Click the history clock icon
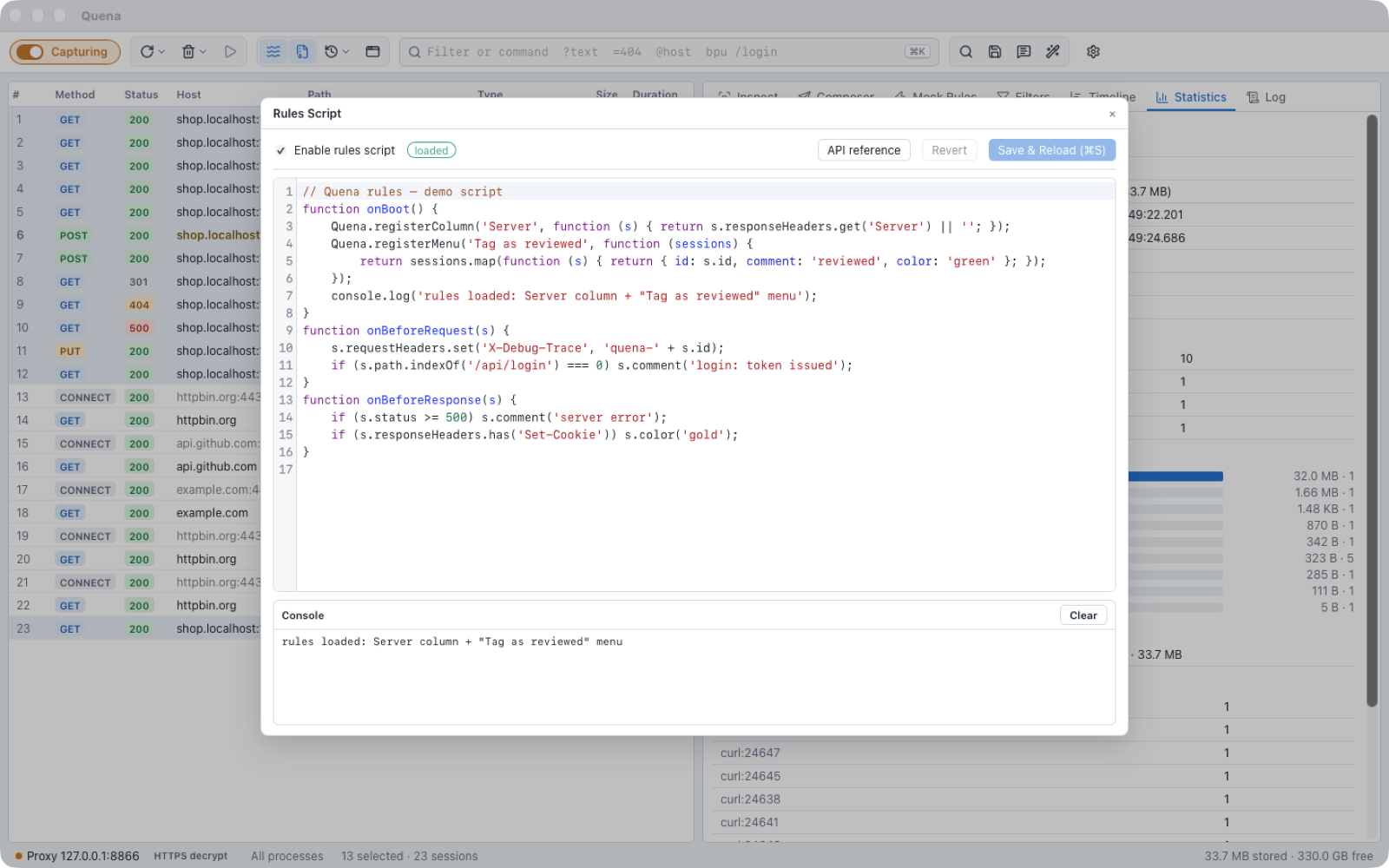 pyautogui.click(x=331, y=52)
